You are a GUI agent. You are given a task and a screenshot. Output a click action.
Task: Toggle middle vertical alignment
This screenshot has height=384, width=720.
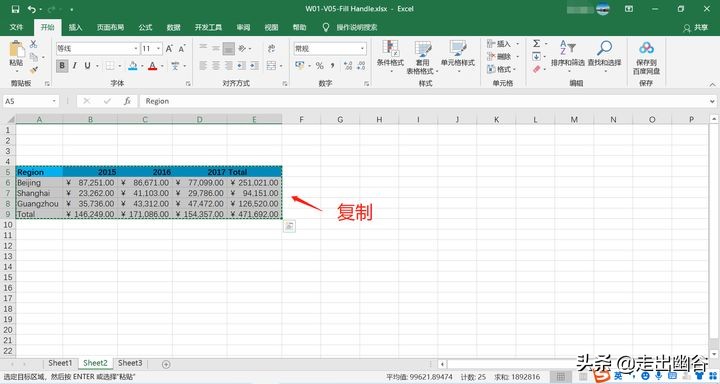216,48
